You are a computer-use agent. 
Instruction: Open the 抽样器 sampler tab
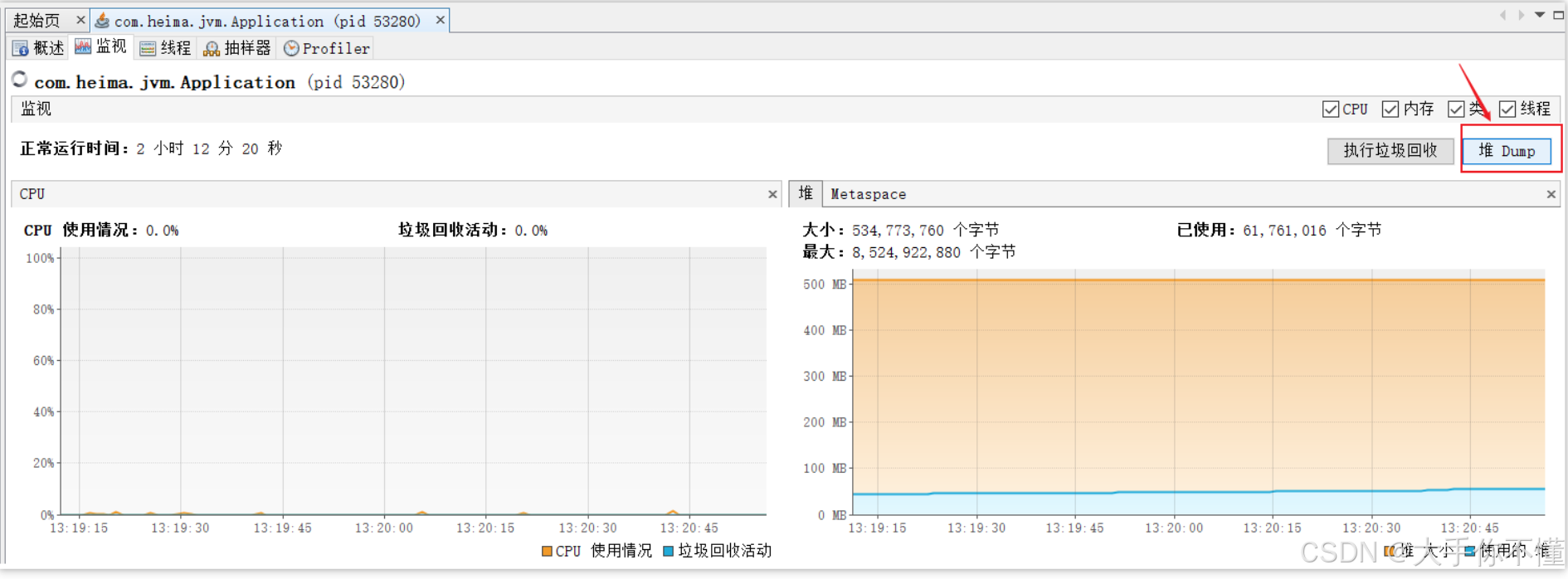[237, 48]
